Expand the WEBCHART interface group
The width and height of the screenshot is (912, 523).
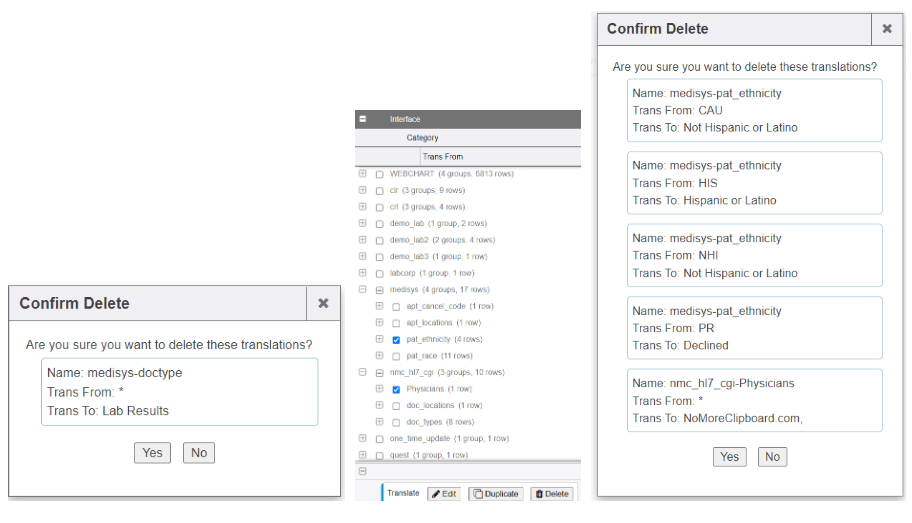pos(362,174)
